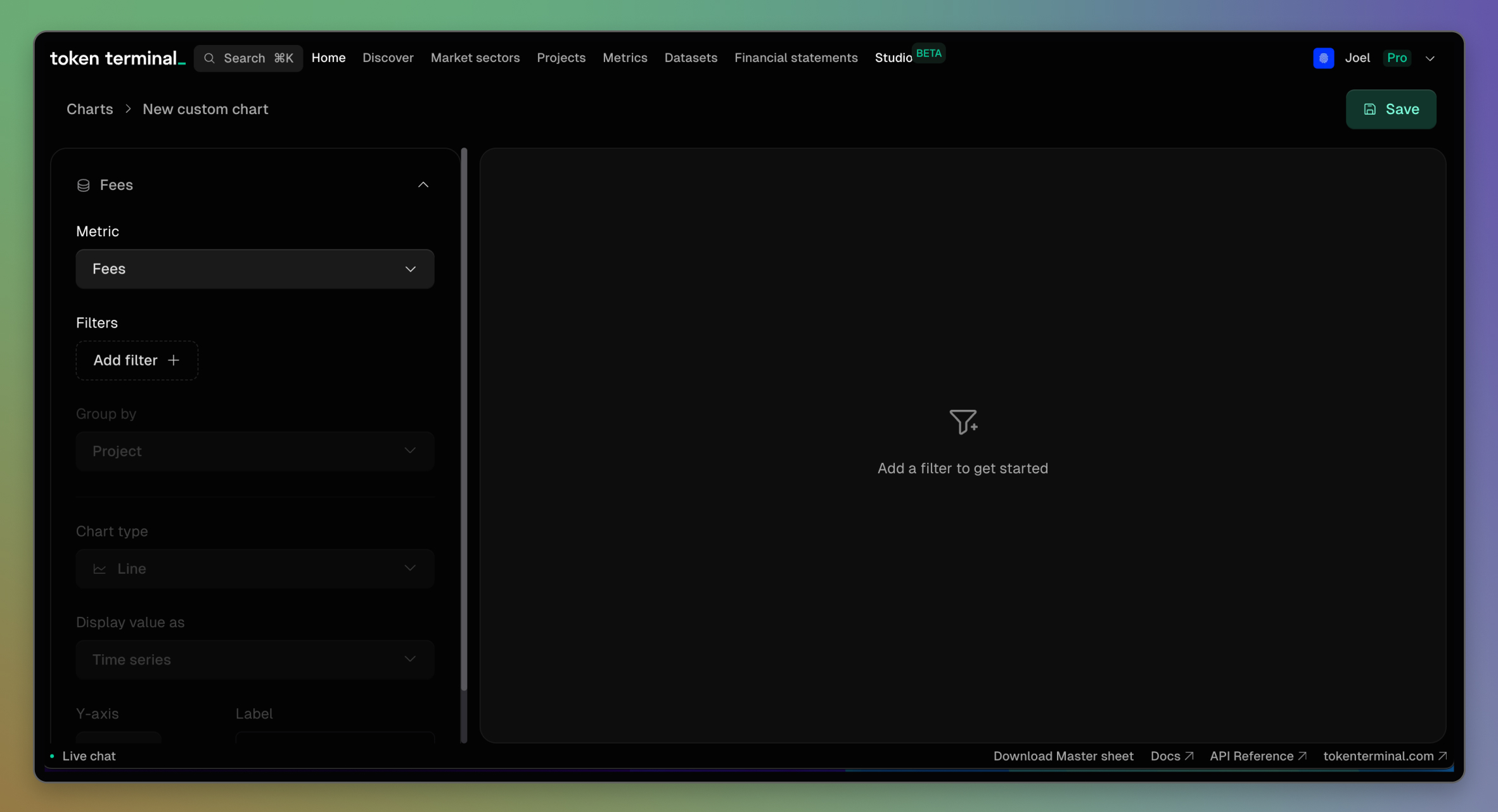Collapse the Fees section chevron
The image size is (1498, 812).
click(x=423, y=185)
